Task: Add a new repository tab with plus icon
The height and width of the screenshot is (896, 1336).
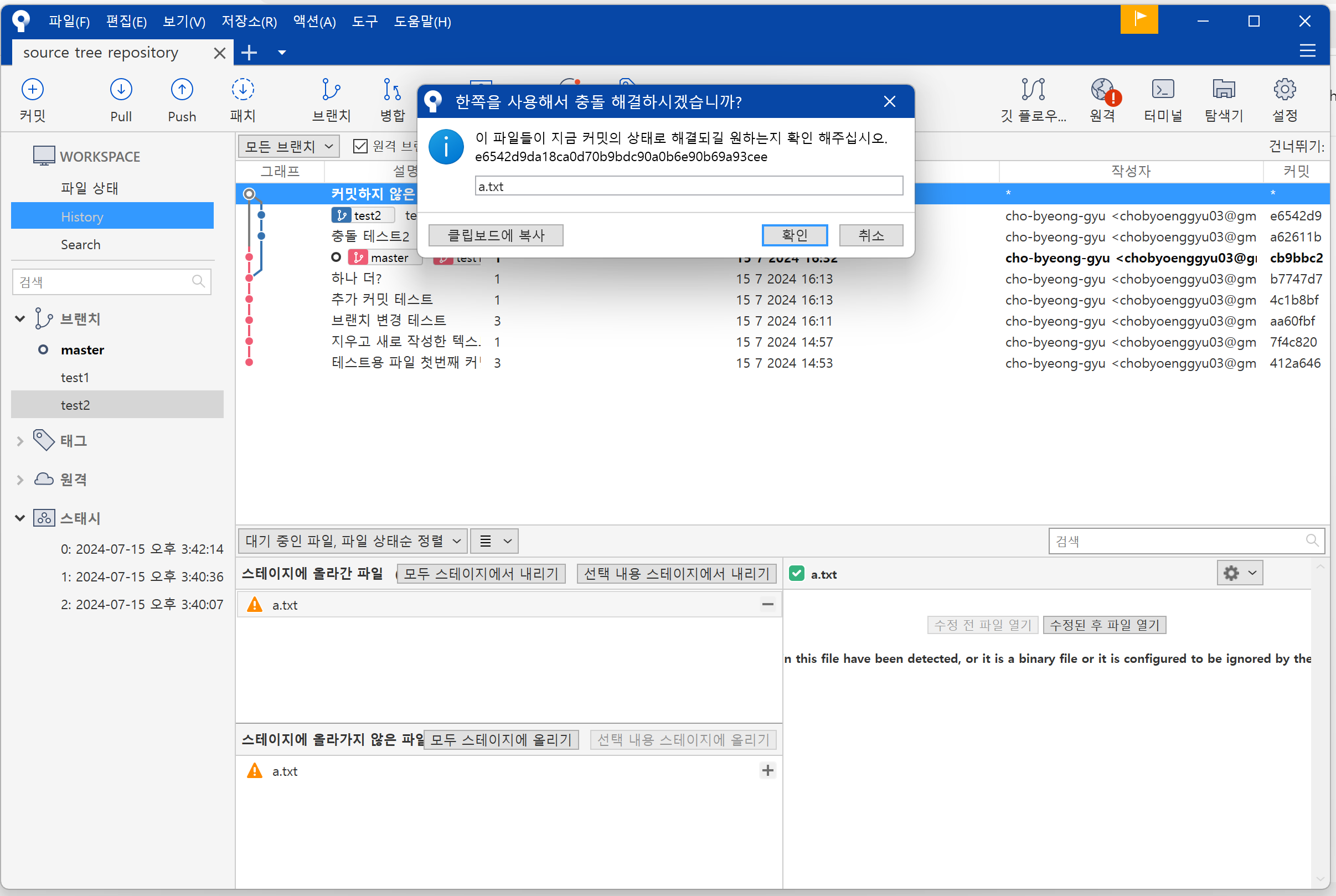Action: pyautogui.click(x=249, y=53)
